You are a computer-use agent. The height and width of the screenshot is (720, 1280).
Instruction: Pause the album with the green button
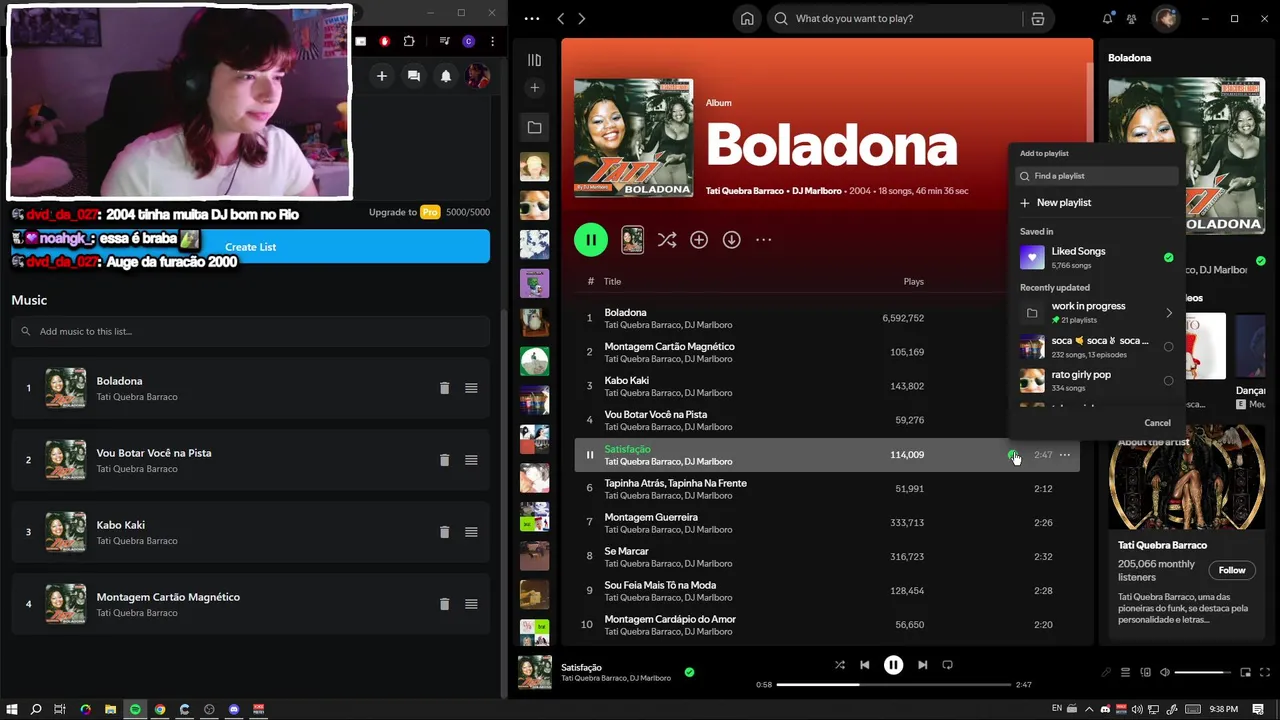click(590, 240)
